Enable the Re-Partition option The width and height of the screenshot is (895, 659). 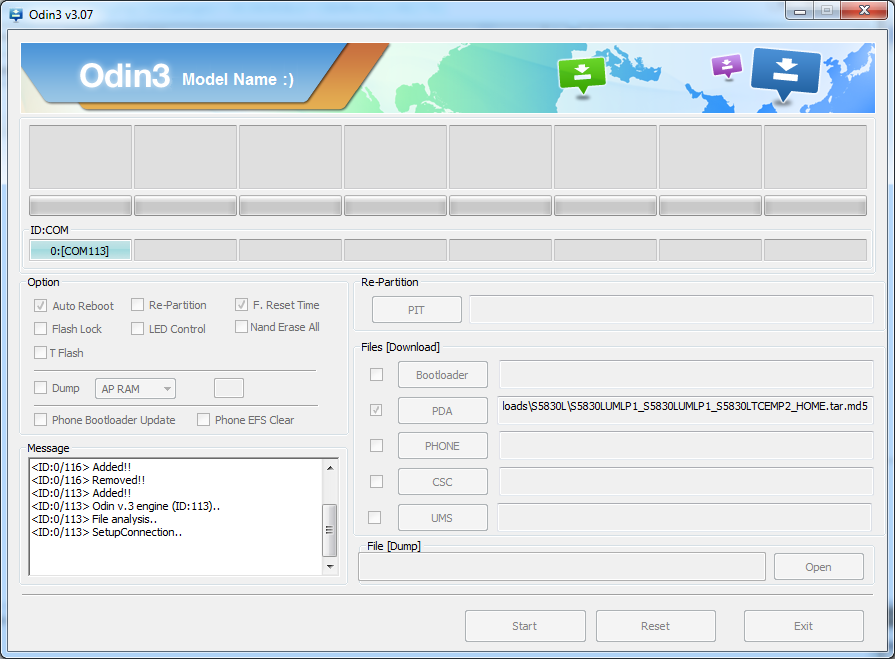click(x=138, y=305)
